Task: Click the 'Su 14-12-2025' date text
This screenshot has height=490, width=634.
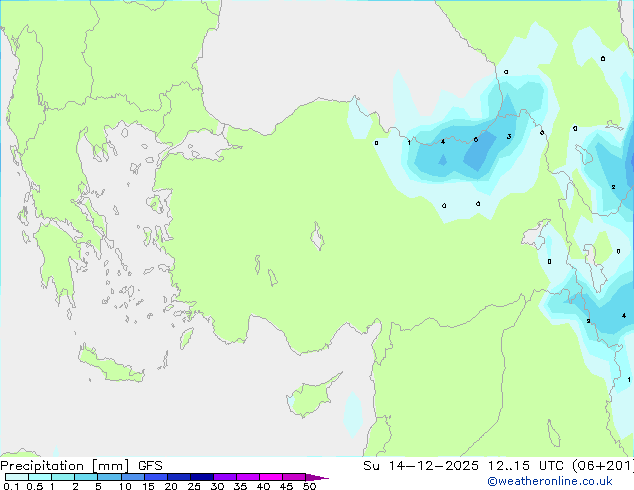Action: (421, 466)
